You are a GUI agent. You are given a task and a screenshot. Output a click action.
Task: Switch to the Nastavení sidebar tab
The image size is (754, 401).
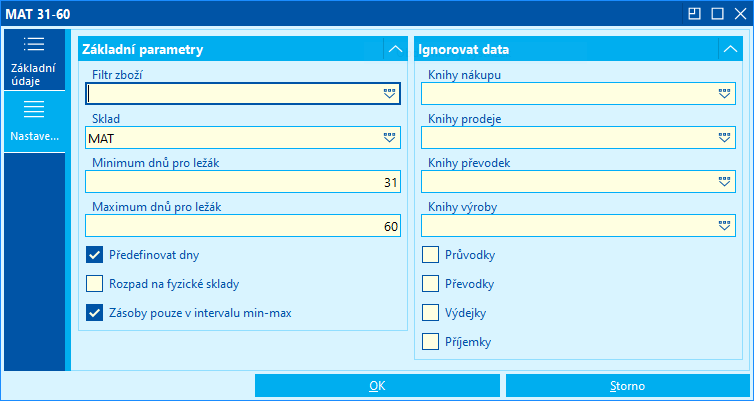click(34, 122)
